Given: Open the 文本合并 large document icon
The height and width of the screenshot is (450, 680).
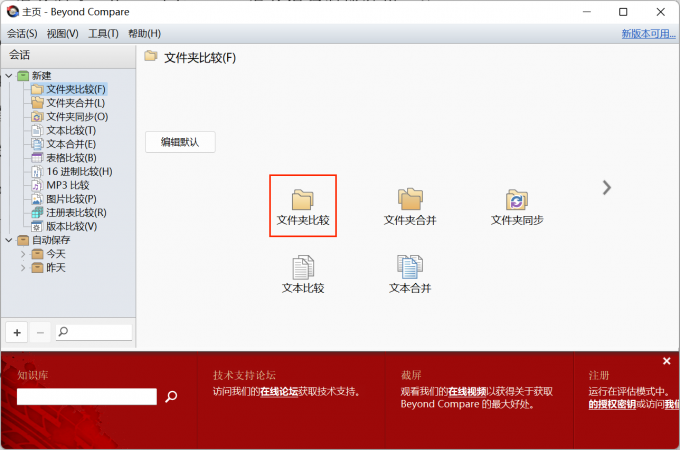Looking at the screenshot, I should click(x=410, y=274).
